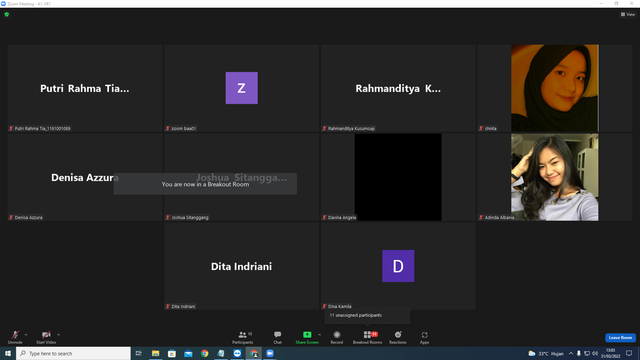The image size is (640, 360).
Task: Select Rahmanditya Kusumoaji video tile
Action: click(398, 88)
